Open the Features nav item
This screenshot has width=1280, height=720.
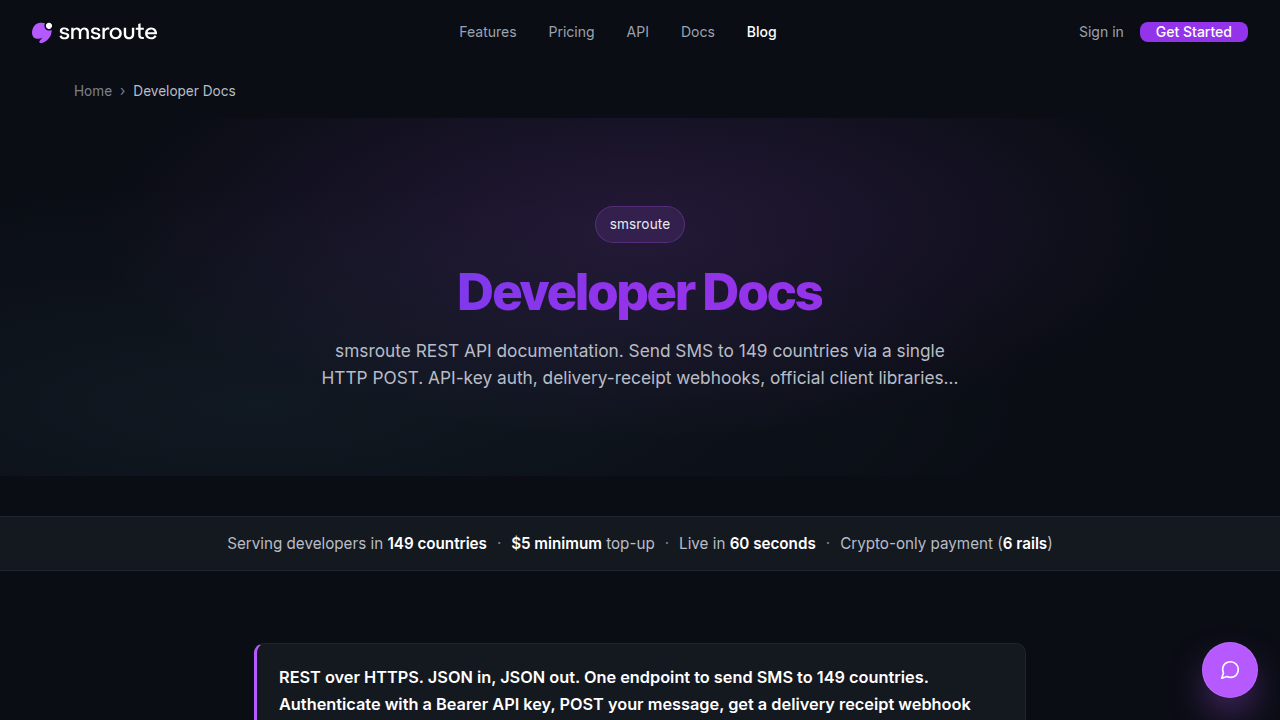[x=488, y=32]
